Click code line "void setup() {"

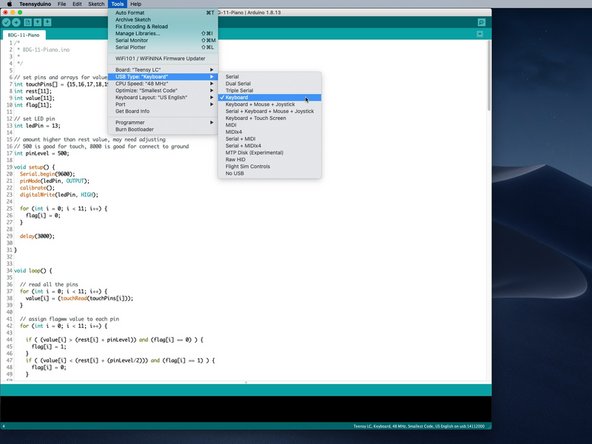tap(34, 167)
